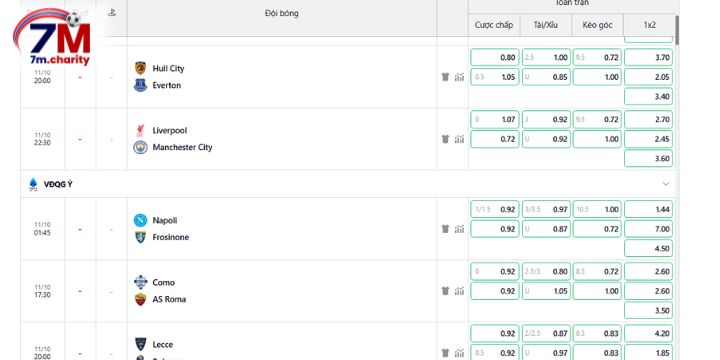
Task: Click the Everton team crest icon
Action: tap(140, 85)
